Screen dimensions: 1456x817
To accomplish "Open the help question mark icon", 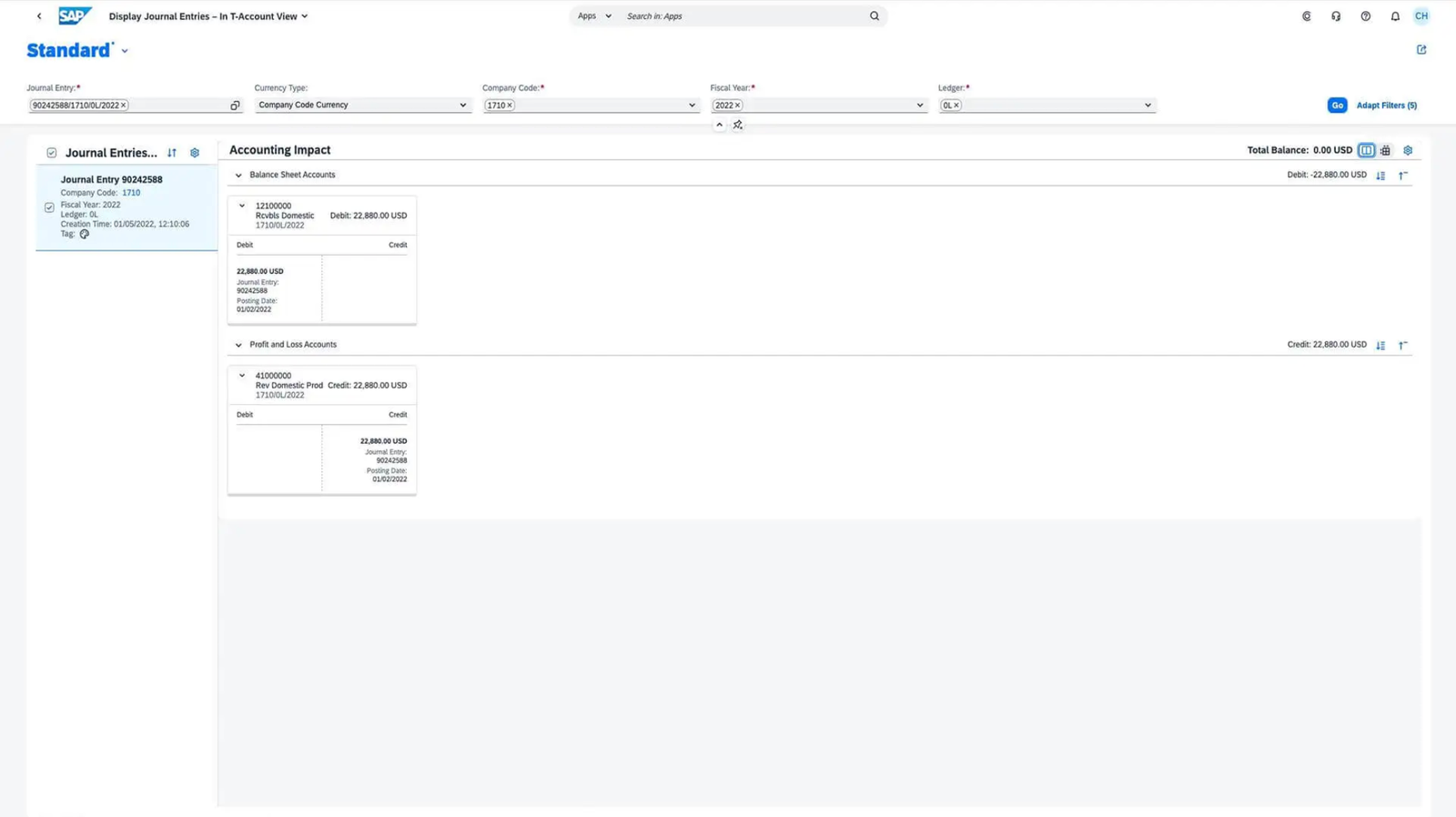I will point(1365,16).
